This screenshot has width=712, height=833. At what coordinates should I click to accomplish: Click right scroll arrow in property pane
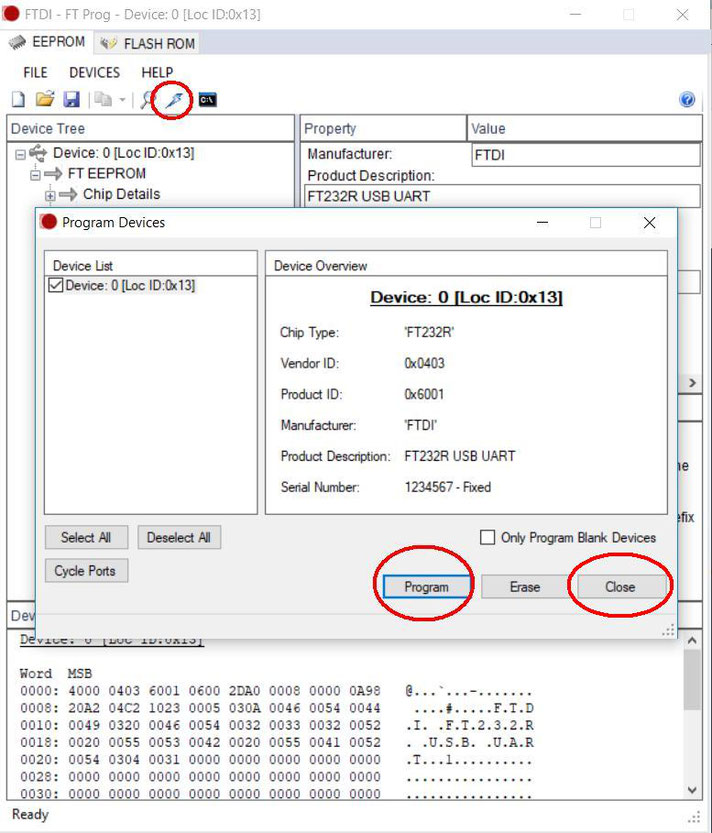point(692,383)
